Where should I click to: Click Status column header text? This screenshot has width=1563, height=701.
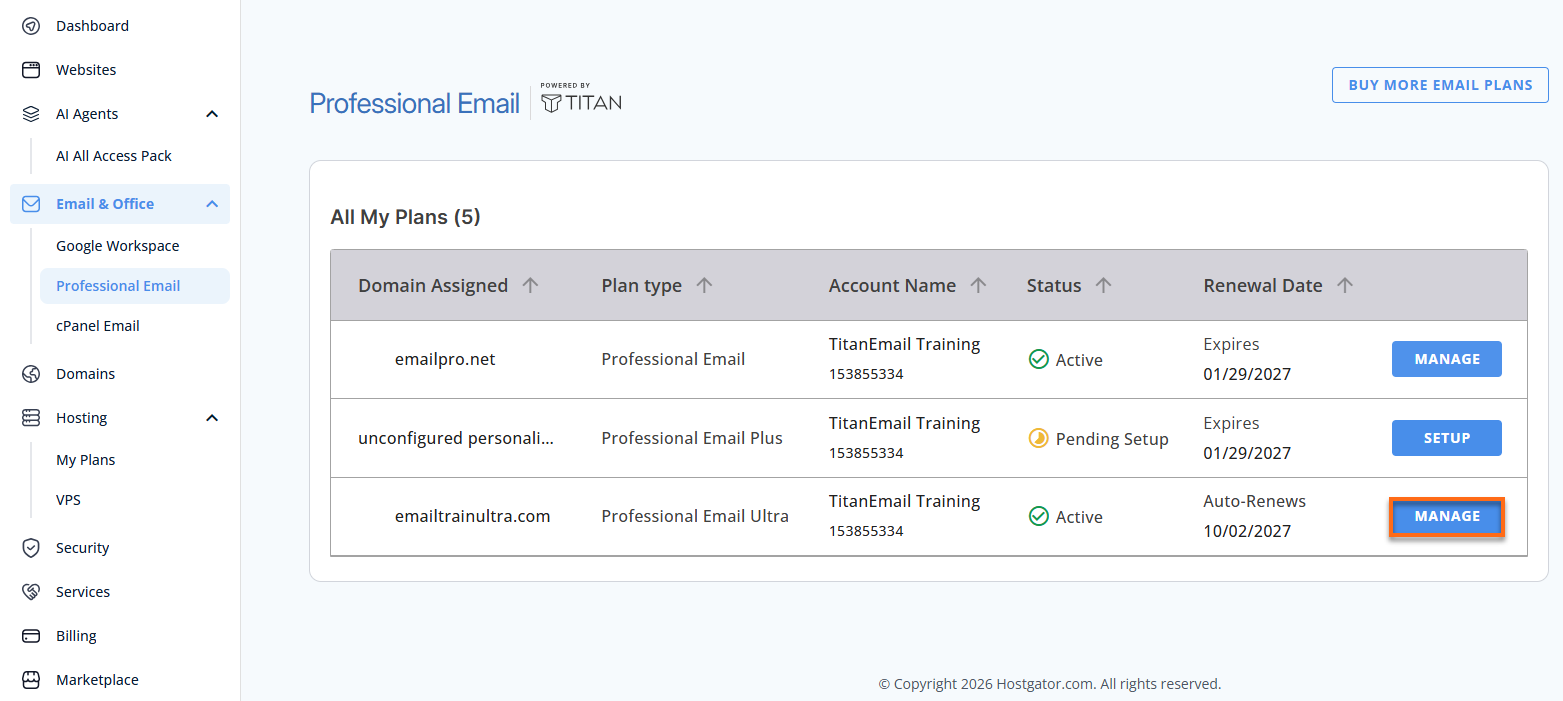pos(1054,285)
